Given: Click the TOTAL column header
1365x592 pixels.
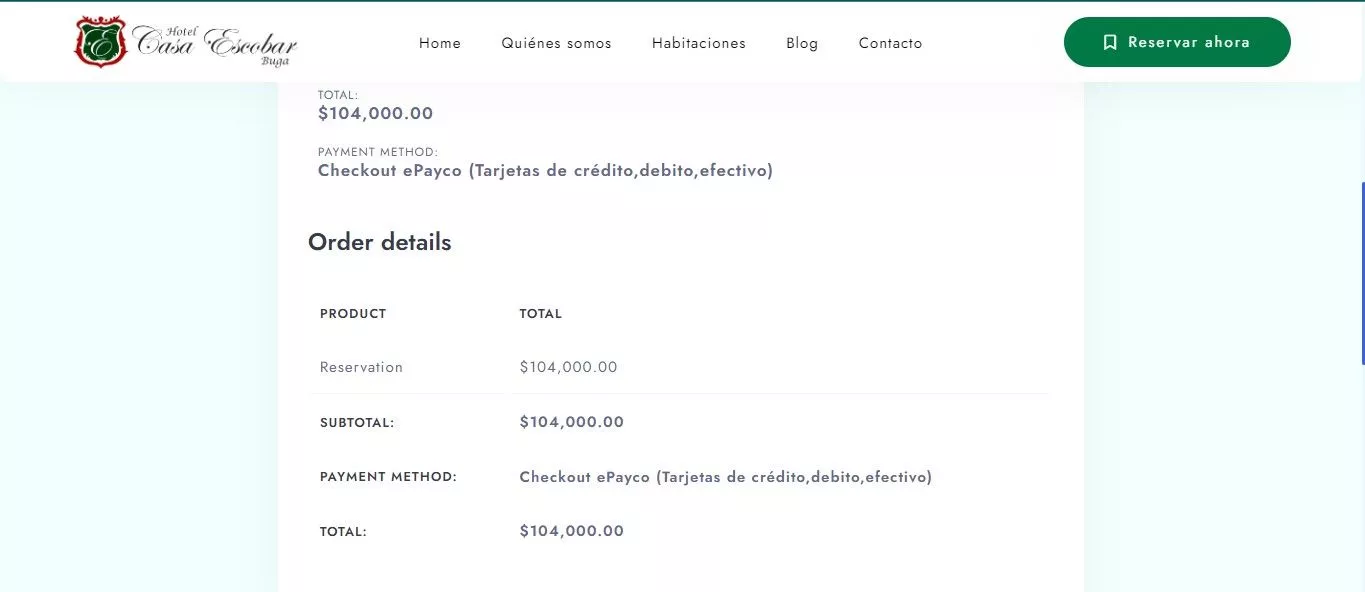Looking at the screenshot, I should point(541,313).
